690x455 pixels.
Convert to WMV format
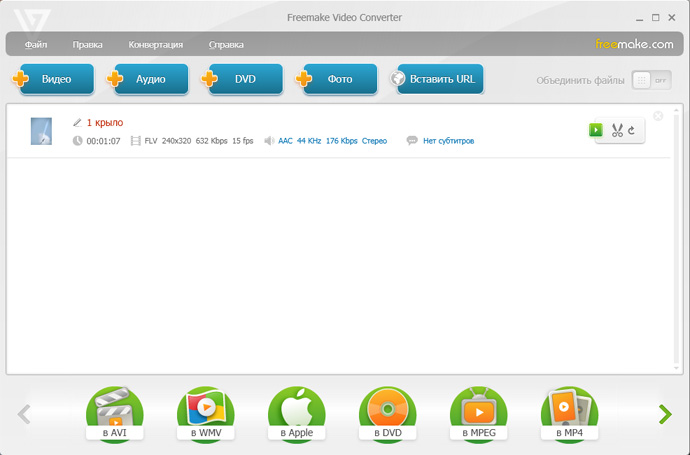pos(206,414)
